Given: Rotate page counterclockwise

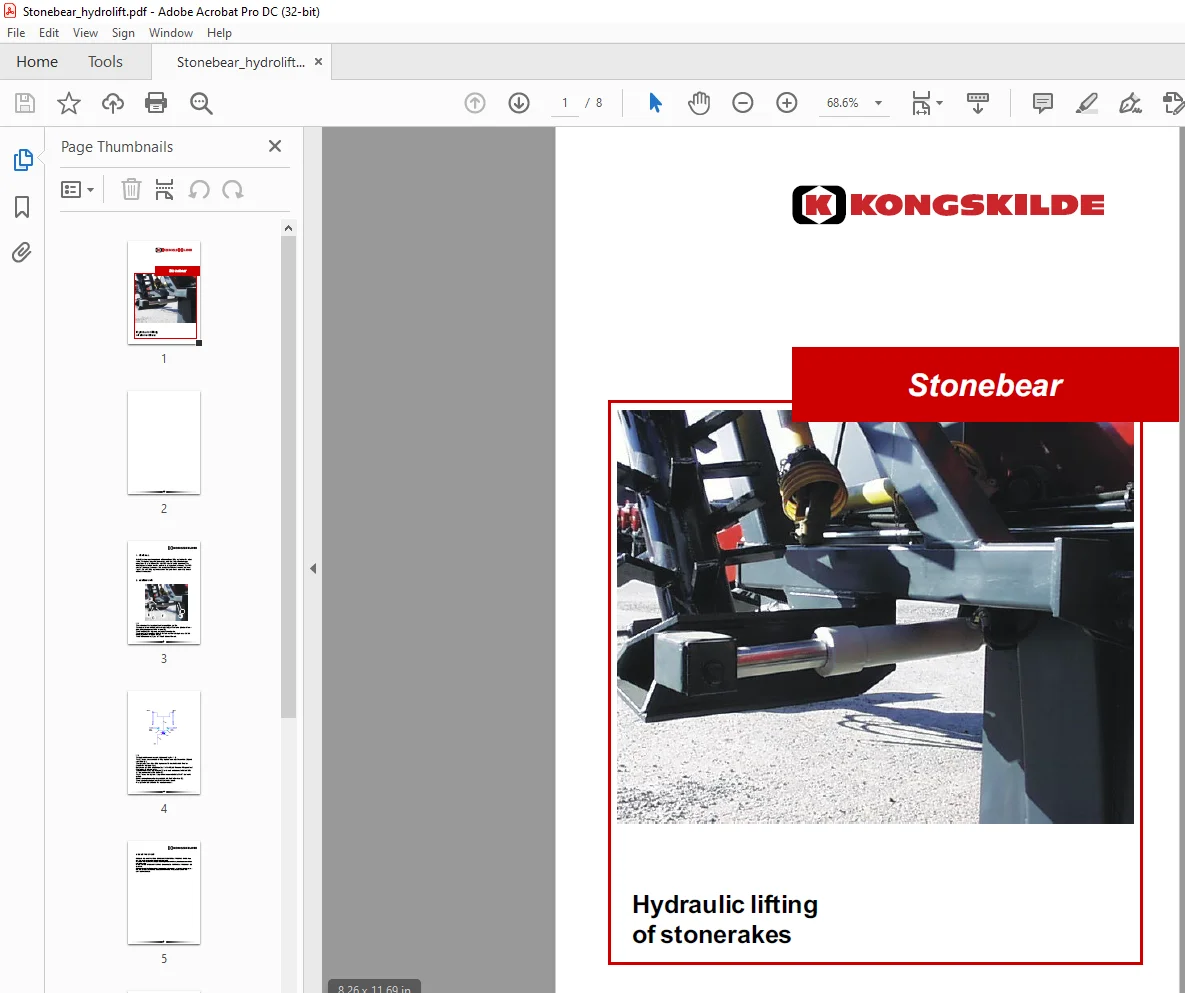Looking at the screenshot, I should (199, 189).
